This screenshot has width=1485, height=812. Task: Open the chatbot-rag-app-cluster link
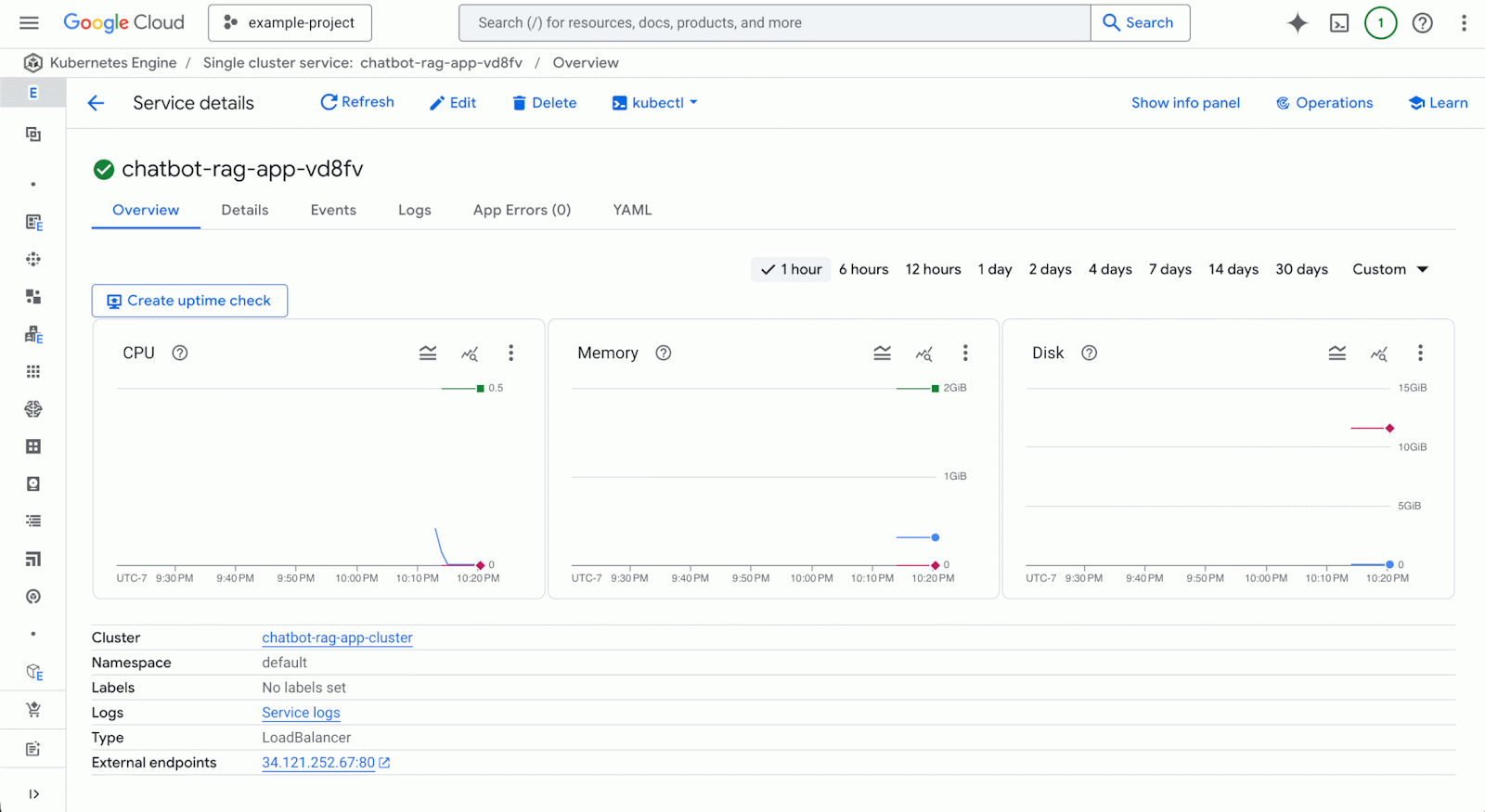coord(337,638)
